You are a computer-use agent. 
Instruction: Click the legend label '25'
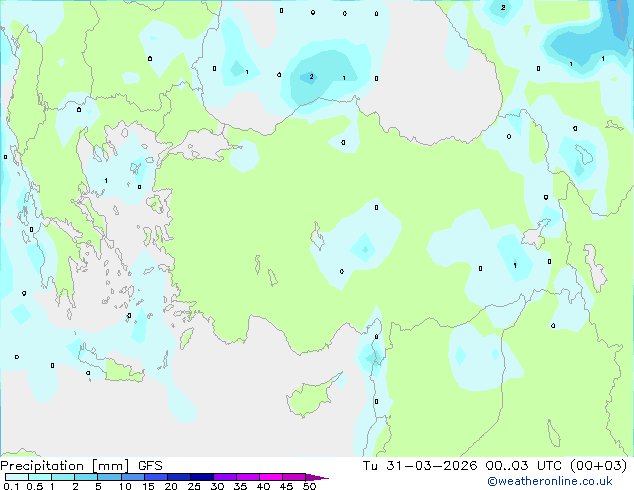coord(194,486)
